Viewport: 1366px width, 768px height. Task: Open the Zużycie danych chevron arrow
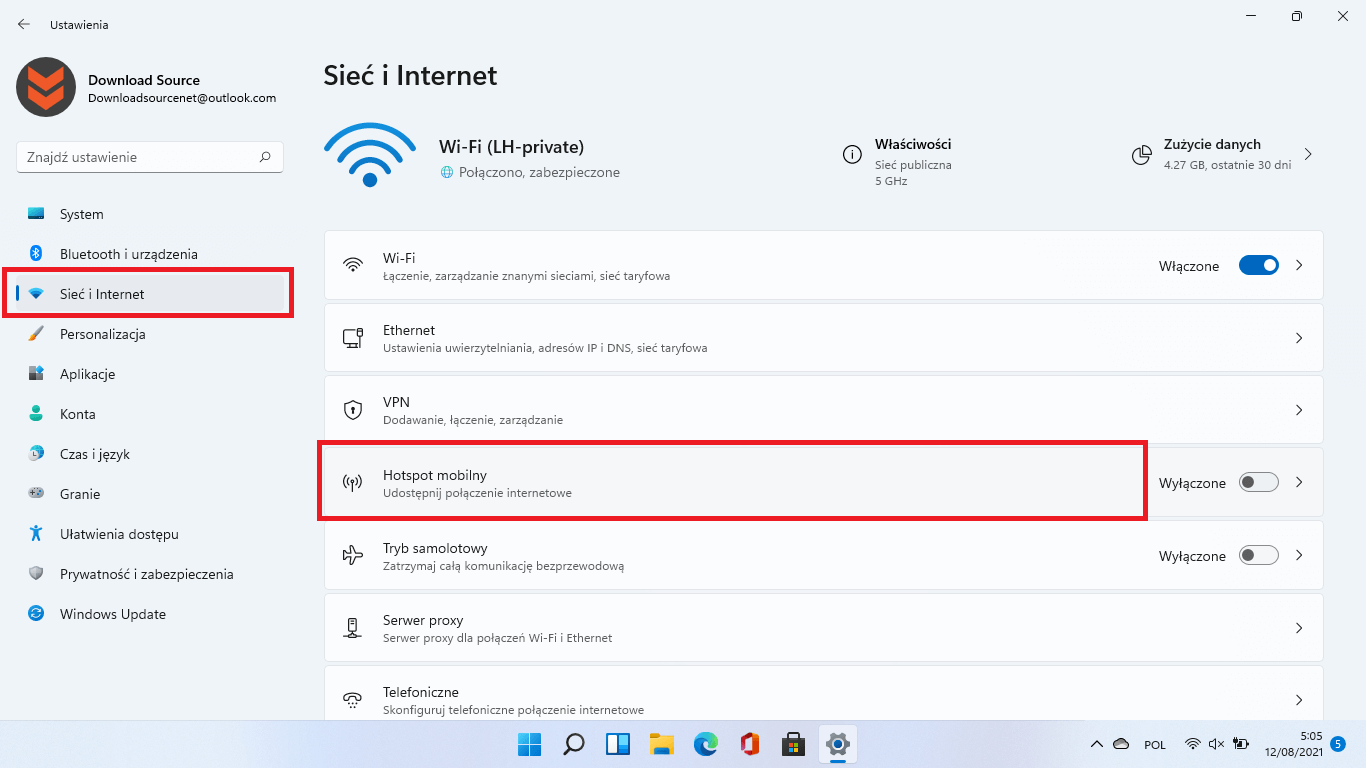1307,155
